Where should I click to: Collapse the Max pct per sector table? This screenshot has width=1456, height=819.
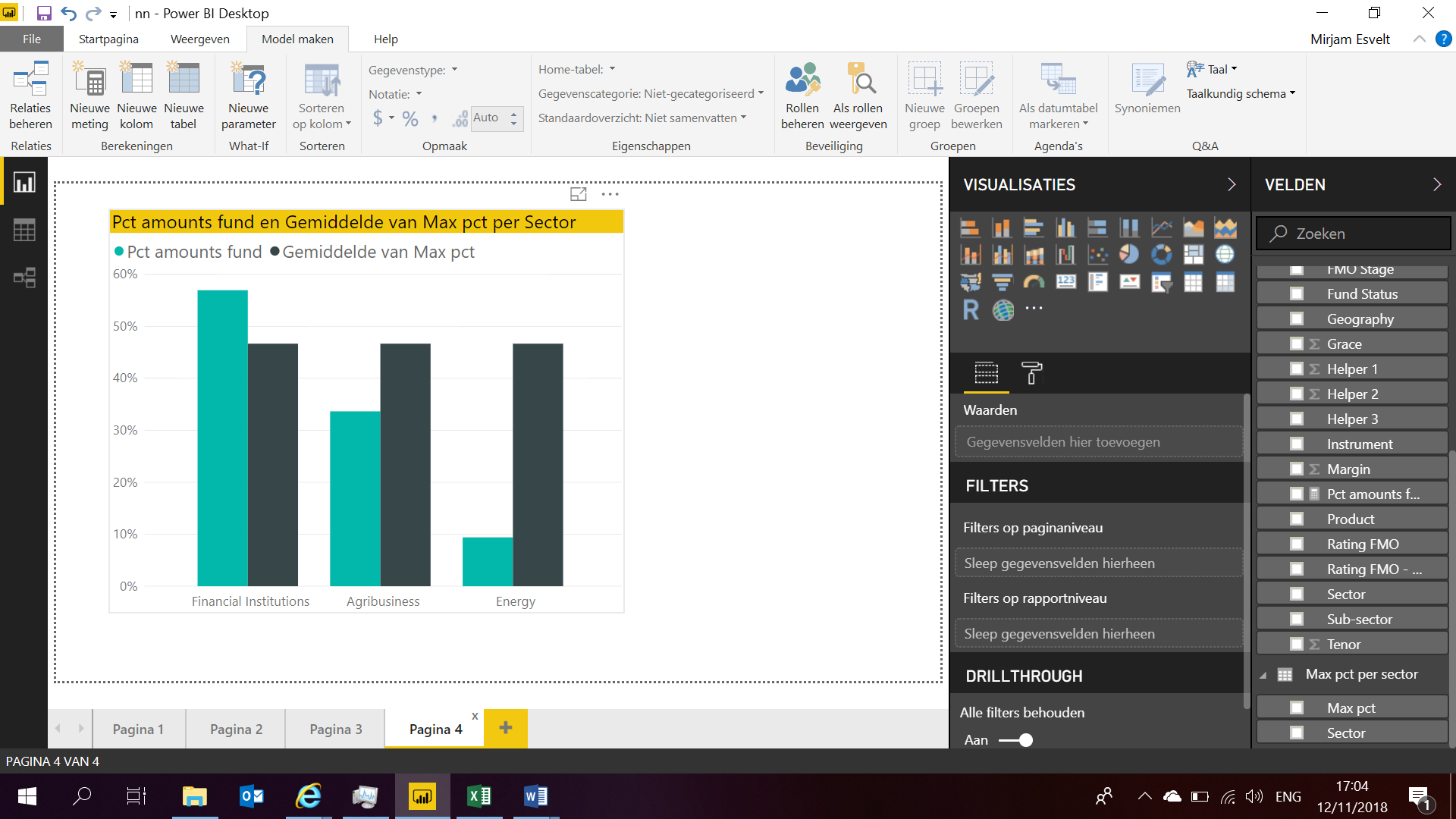click(1263, 675)
